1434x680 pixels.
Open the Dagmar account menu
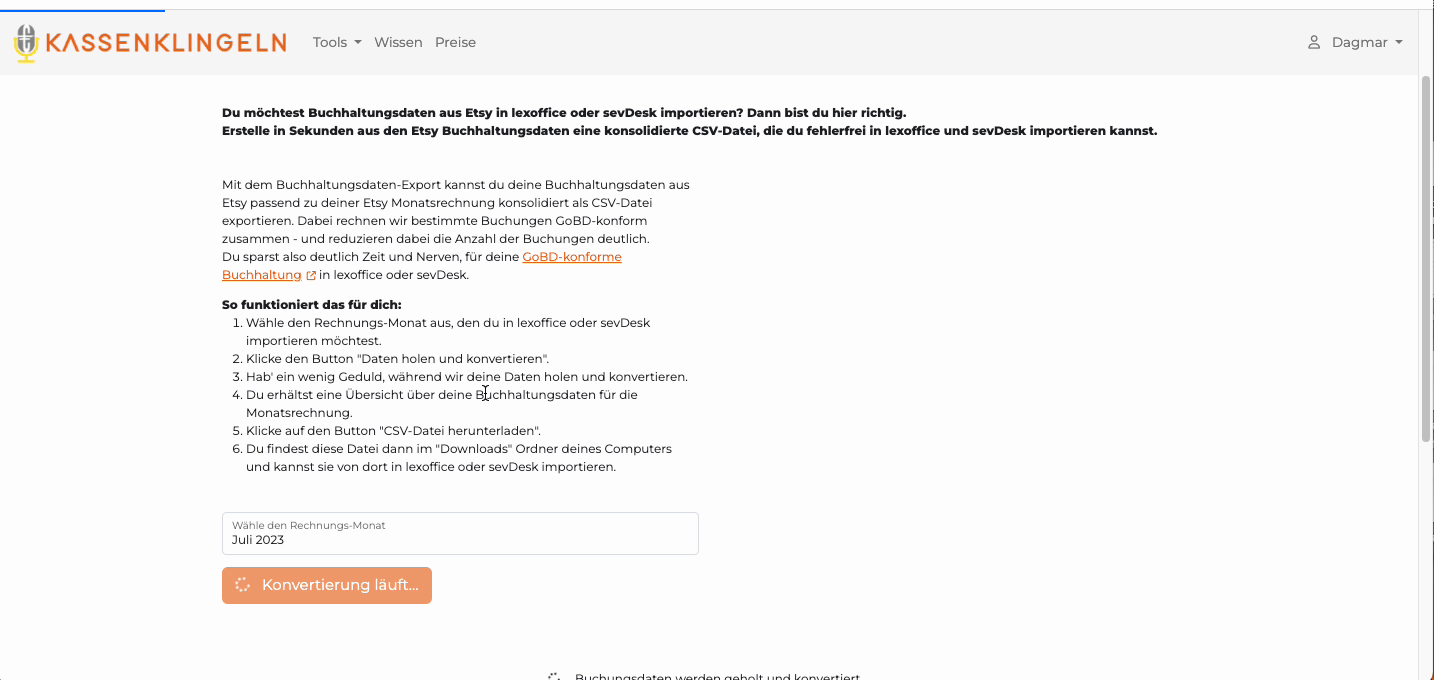(1359, 43)
